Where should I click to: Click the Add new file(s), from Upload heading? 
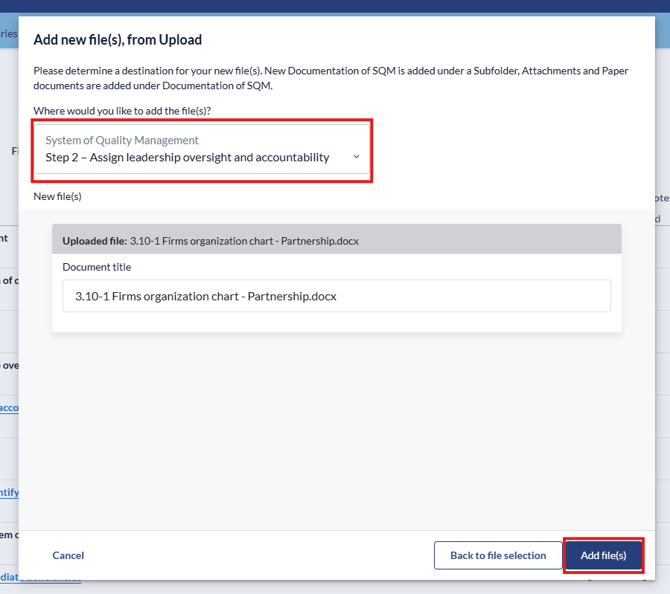118,40
